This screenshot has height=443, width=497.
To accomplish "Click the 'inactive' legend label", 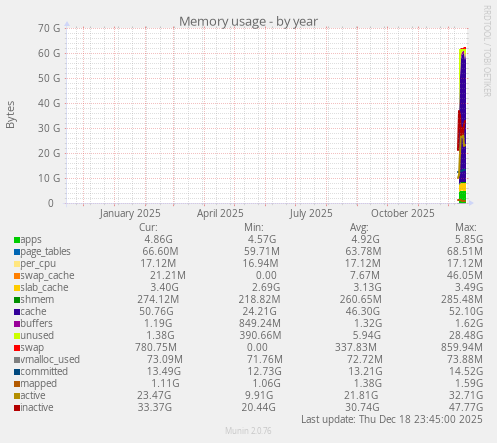I will [x=37, y=408].
